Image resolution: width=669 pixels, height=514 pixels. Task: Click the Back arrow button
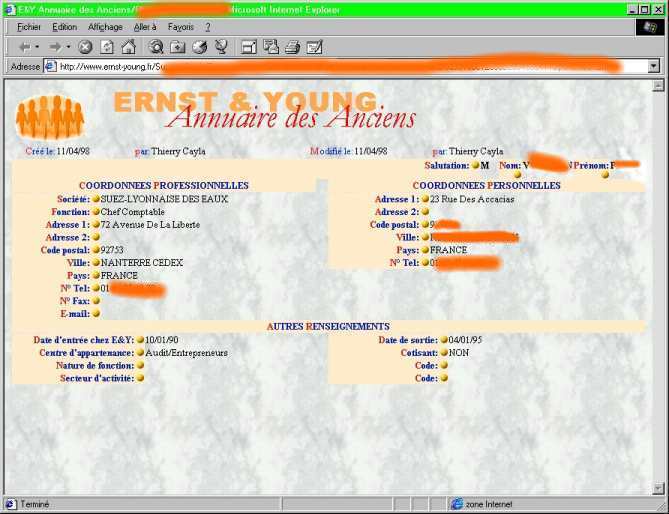[x=23, y=47]
